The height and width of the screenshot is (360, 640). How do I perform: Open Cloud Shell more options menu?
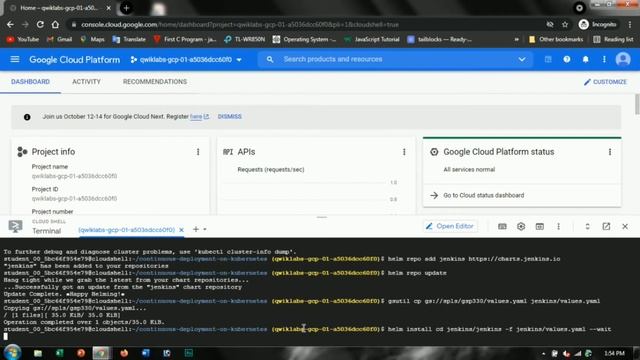click(558, 227)
